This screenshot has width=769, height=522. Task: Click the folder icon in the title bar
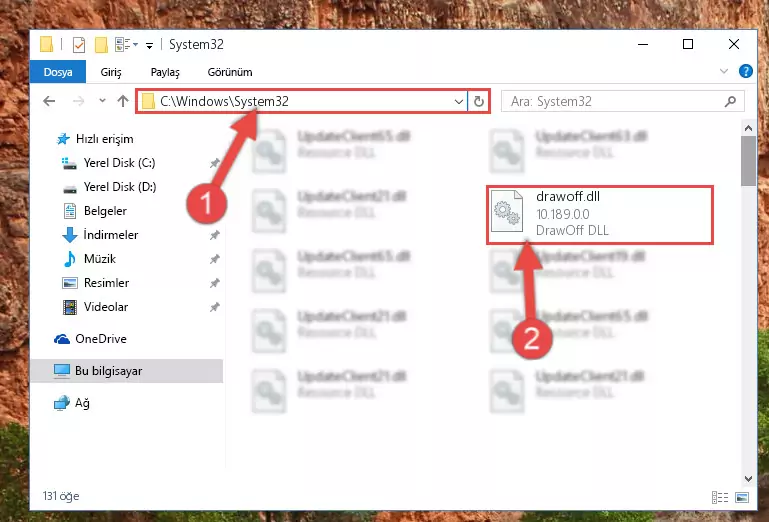tap(47, 45)
